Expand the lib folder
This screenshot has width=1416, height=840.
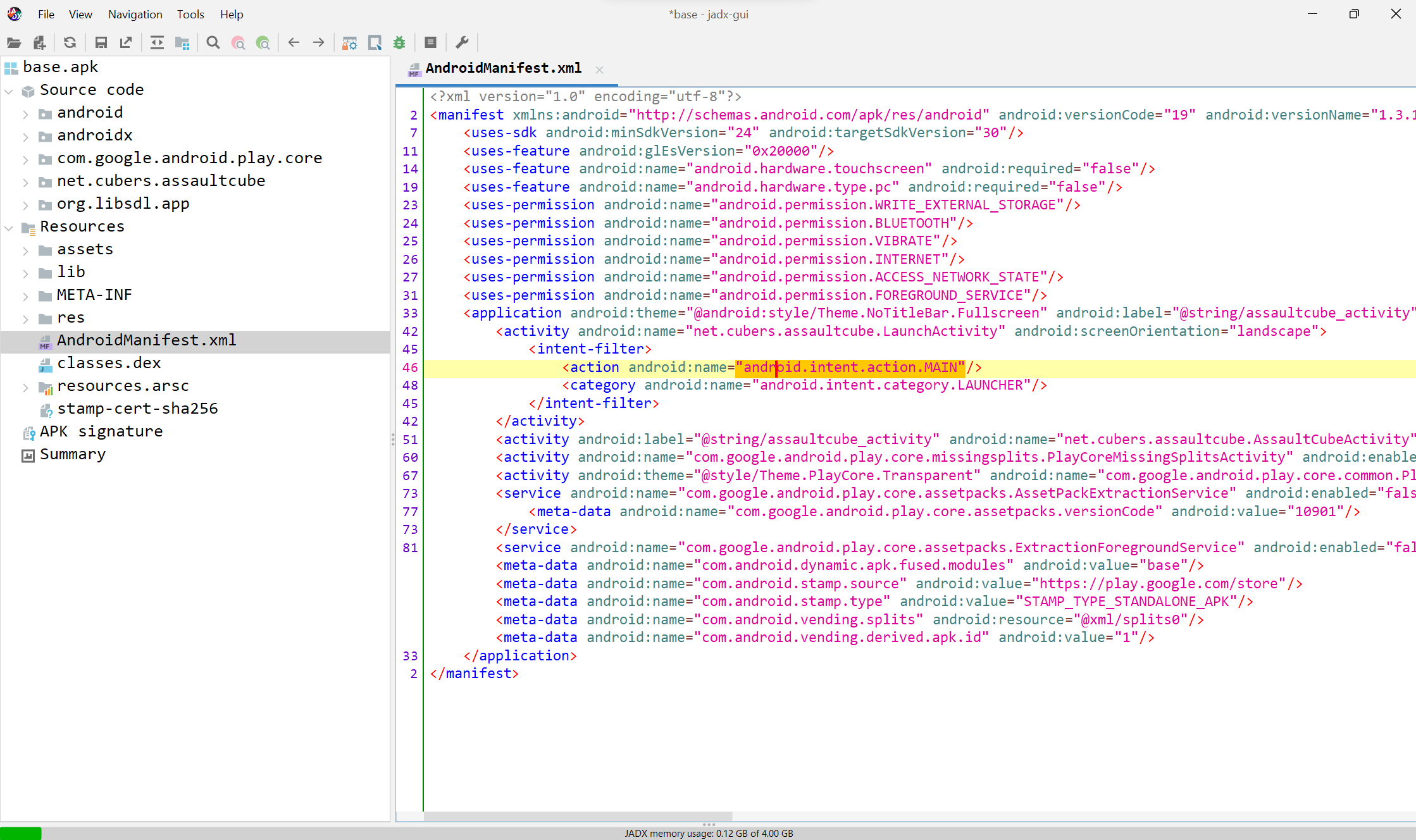coord(25,273)
